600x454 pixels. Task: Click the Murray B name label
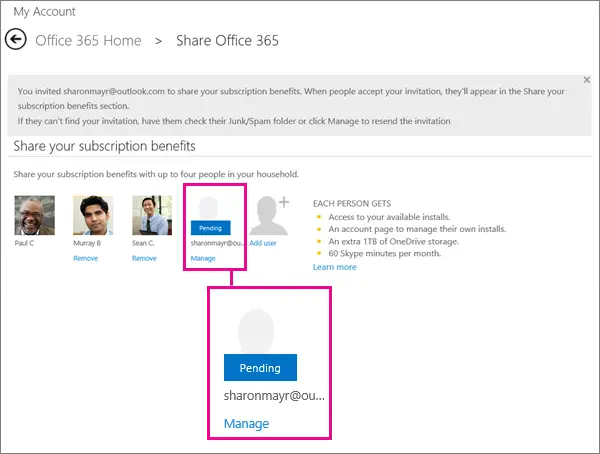pyautogui.click(x=87, y=243)
